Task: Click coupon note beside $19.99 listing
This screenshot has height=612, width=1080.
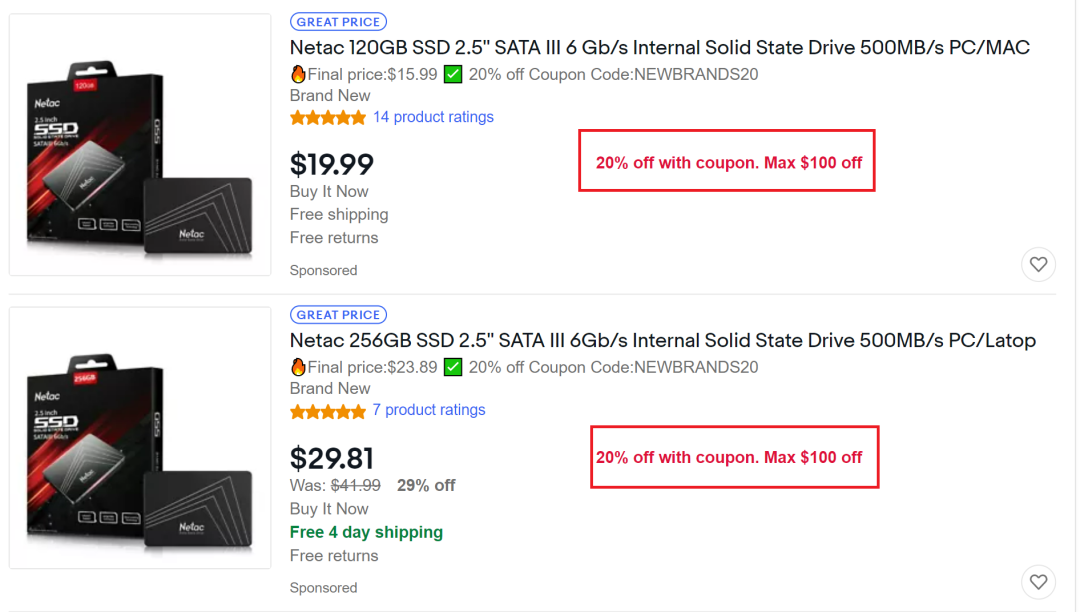Action: point(728,162)
